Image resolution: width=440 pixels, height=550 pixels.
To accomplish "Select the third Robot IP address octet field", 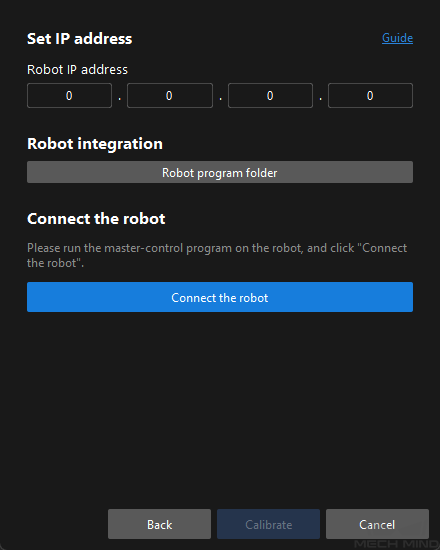I will [x=270, y=95].
